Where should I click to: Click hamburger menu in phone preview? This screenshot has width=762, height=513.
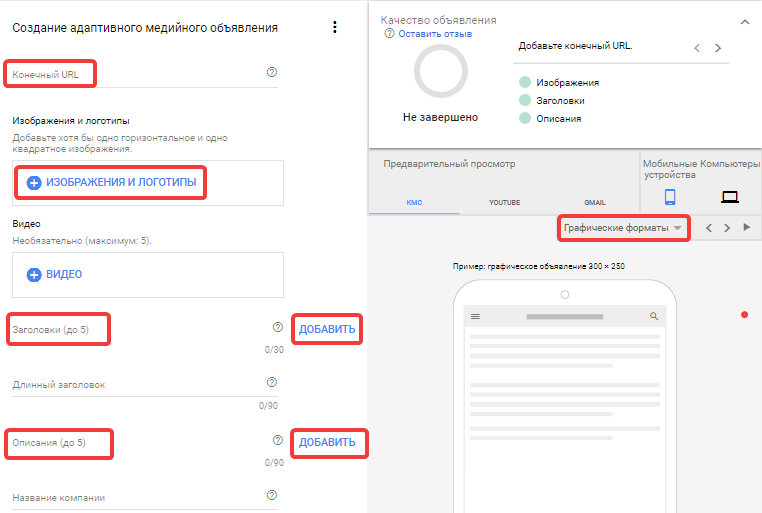(475, 317)
